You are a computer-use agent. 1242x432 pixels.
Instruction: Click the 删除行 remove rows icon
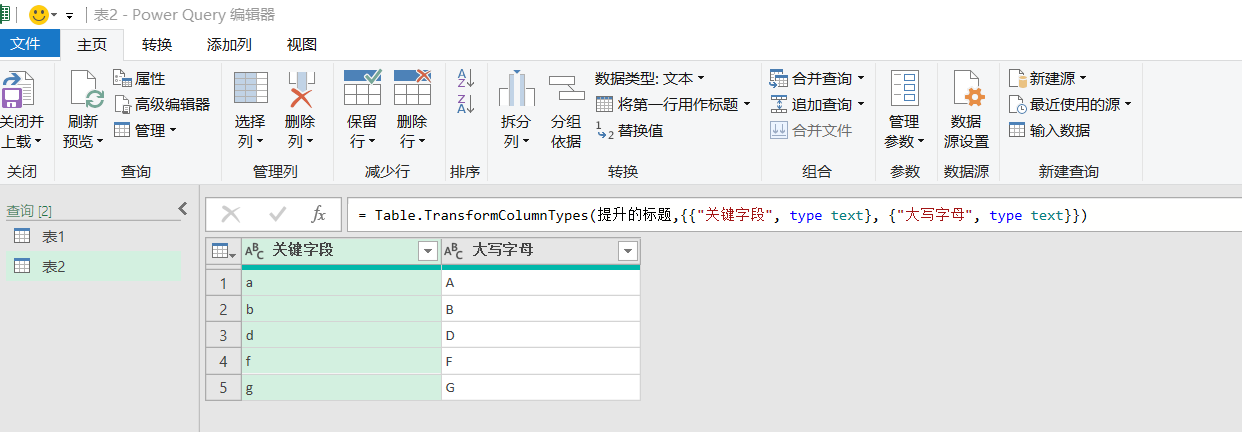[x=412, y=88]
